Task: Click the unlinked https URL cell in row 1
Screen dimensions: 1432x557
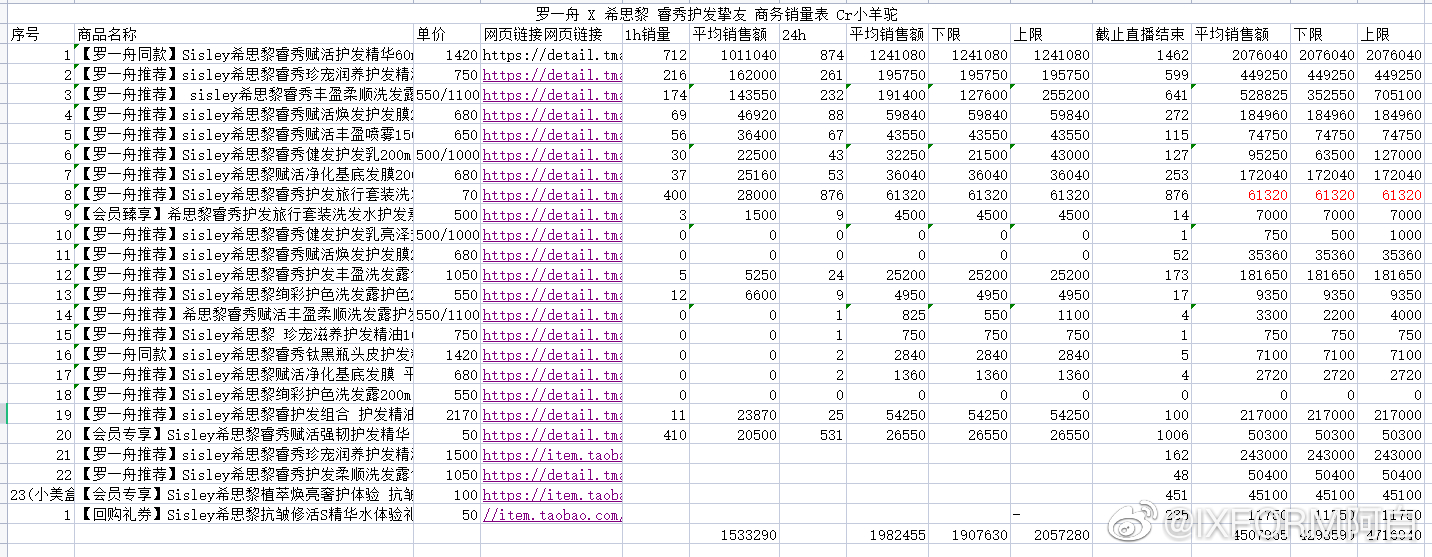Action: 552,55
